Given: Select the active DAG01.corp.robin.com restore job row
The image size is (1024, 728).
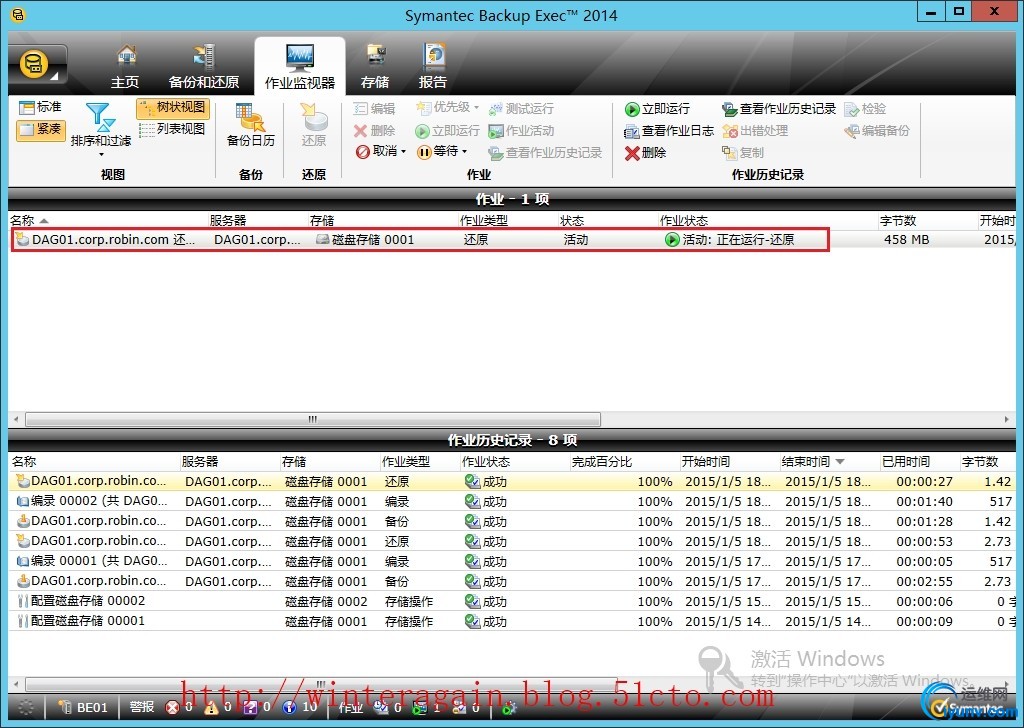Looking at the screenshot, I should [x=513, y=240].
